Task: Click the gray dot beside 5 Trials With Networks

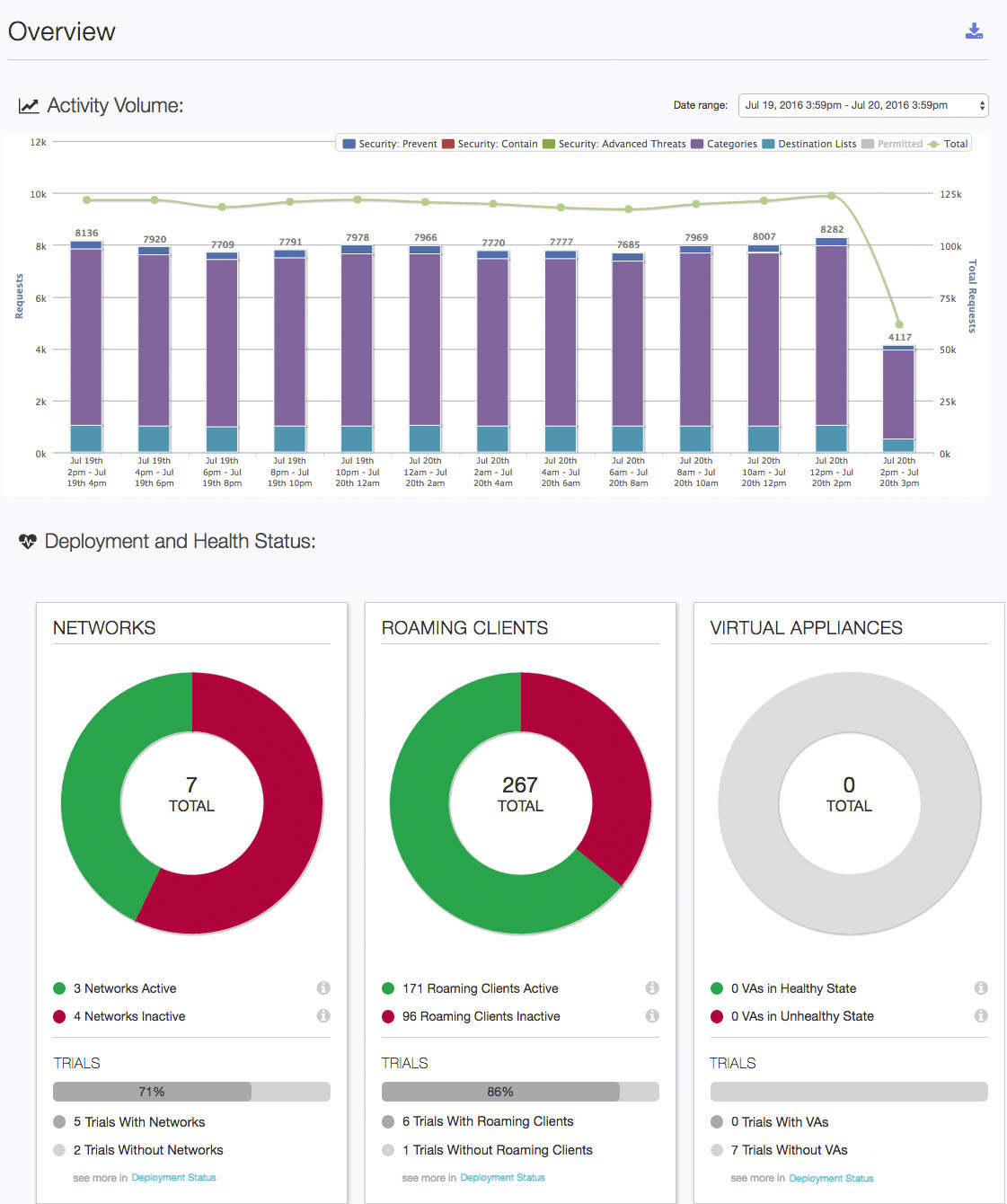Action: pyautogui.click(x=59, y=1121)
